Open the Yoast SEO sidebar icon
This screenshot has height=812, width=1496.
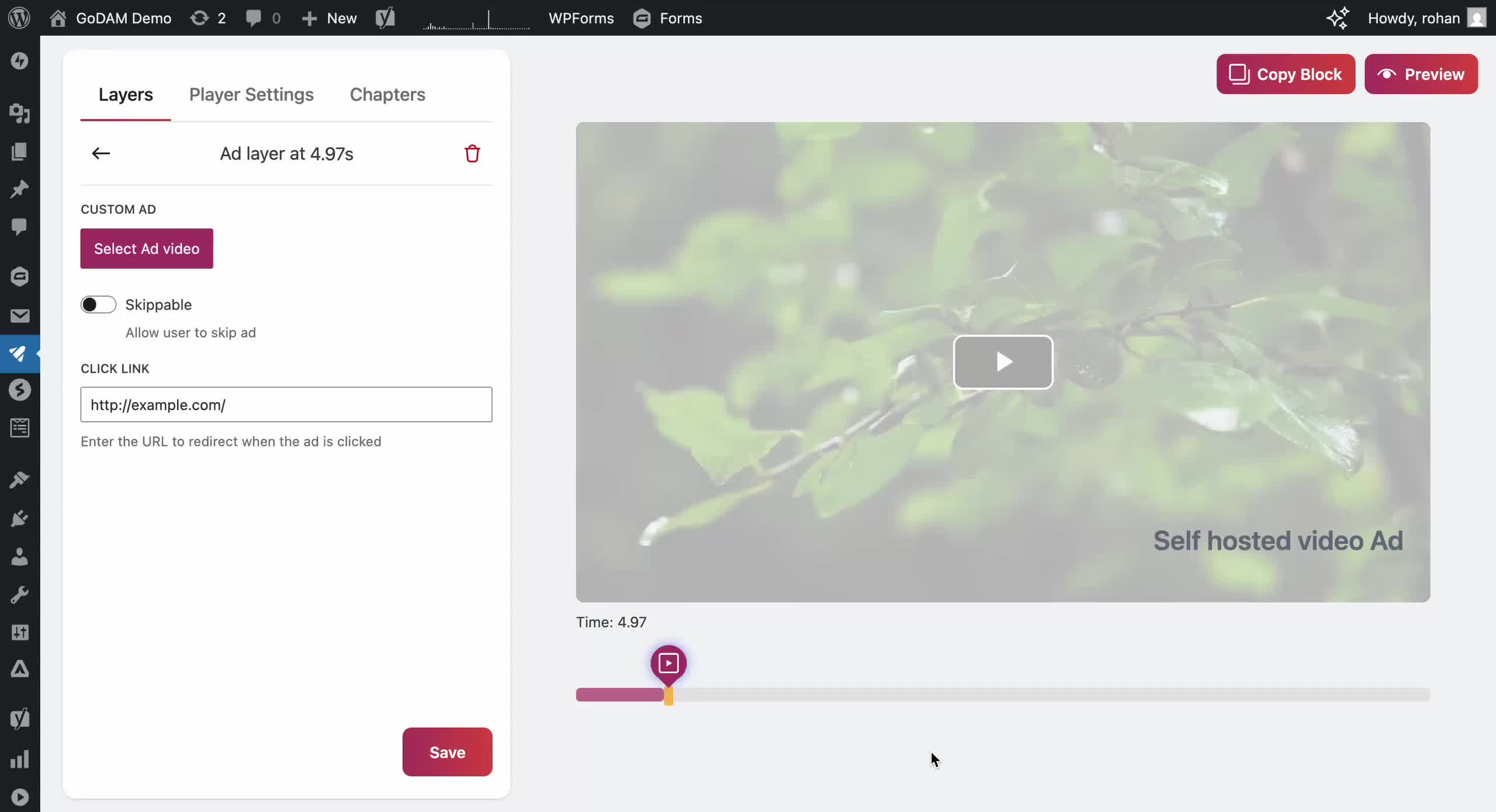(x=19, y=718)
